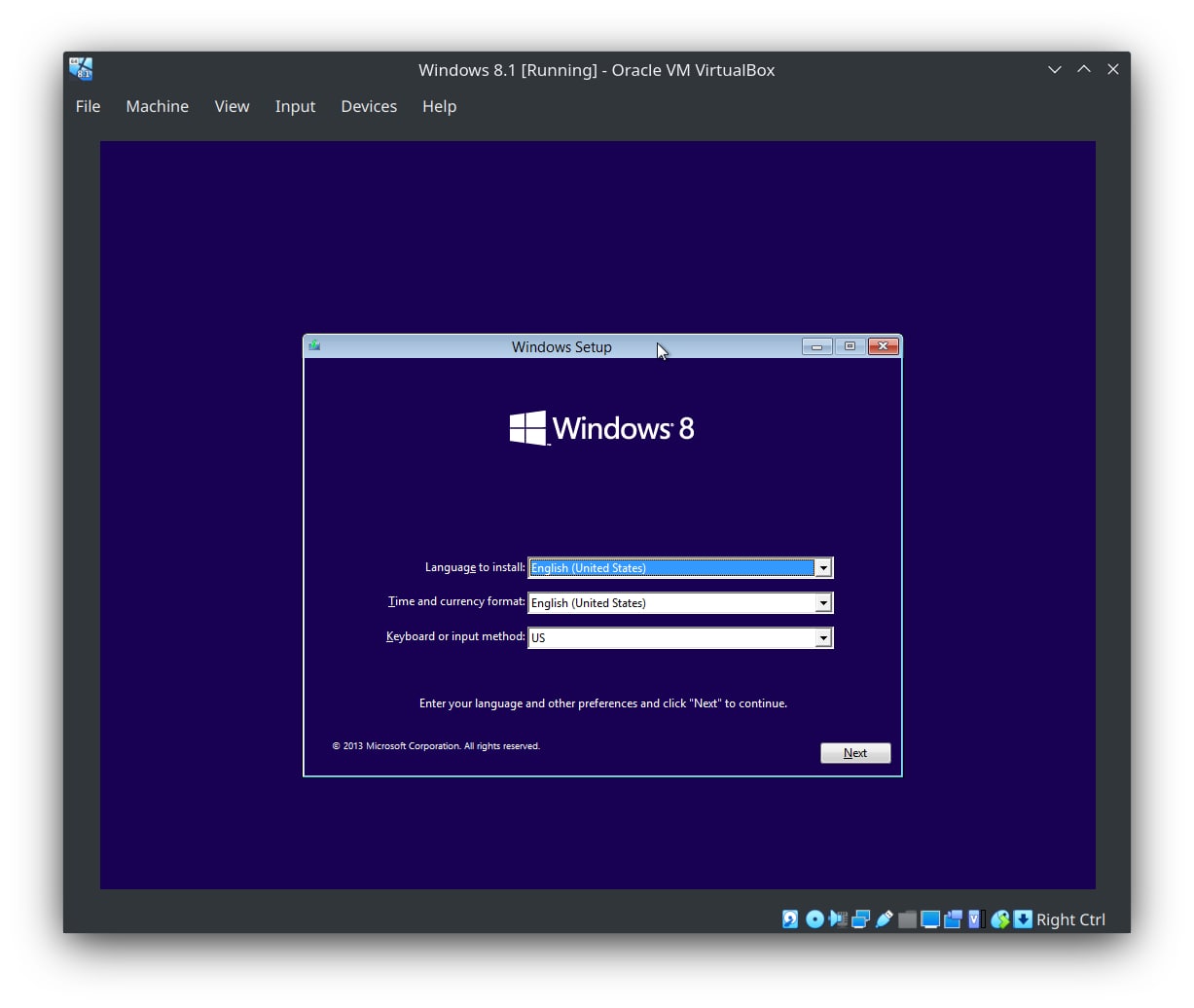This screenshot has width=1194, height=1008.
Task: Click the Windows Setup title text
Action: point(561,347)
